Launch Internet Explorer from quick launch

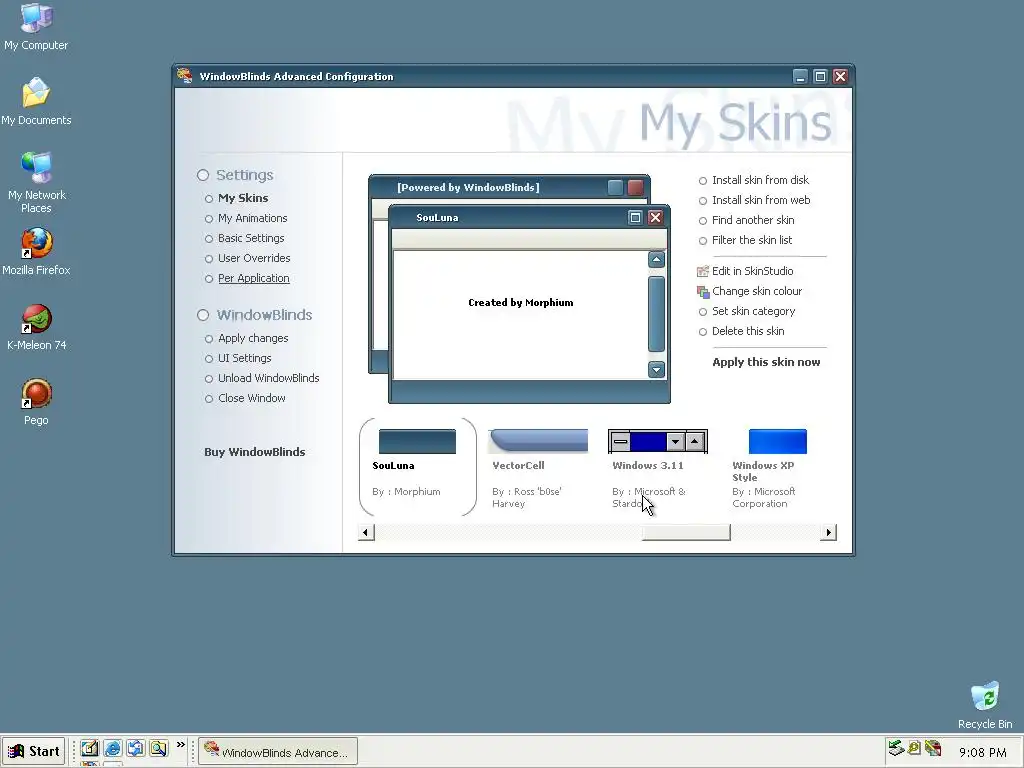(112, 748)
